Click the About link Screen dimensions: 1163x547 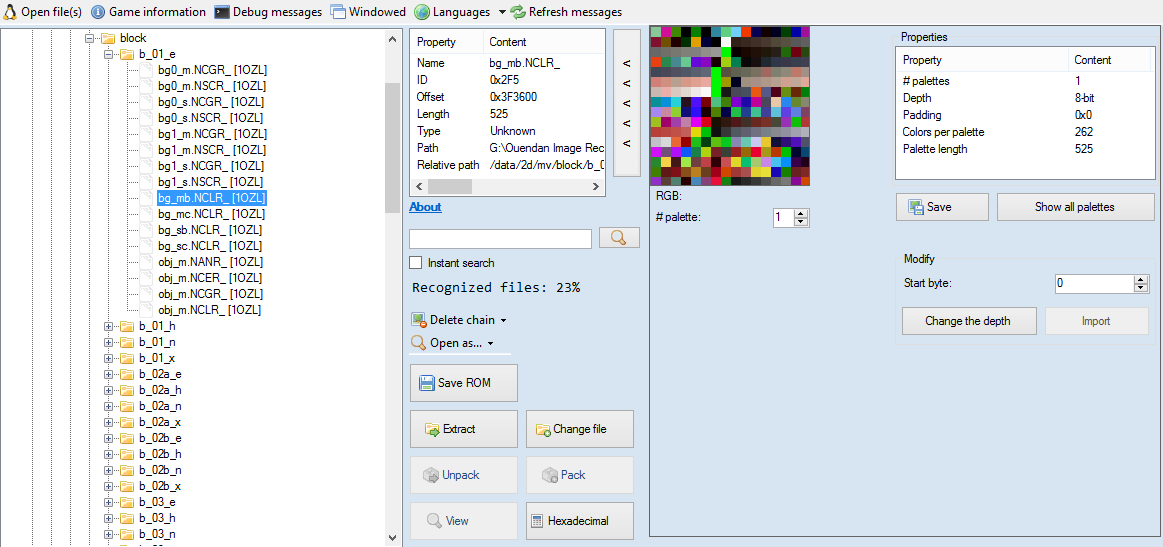(x=425, y=207)
